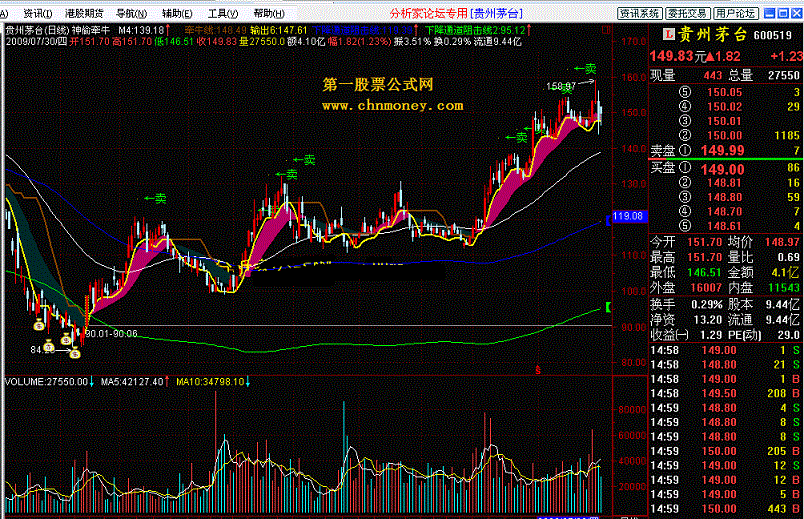Click the date 2009/07/30/四

click(x=36, y=42)
